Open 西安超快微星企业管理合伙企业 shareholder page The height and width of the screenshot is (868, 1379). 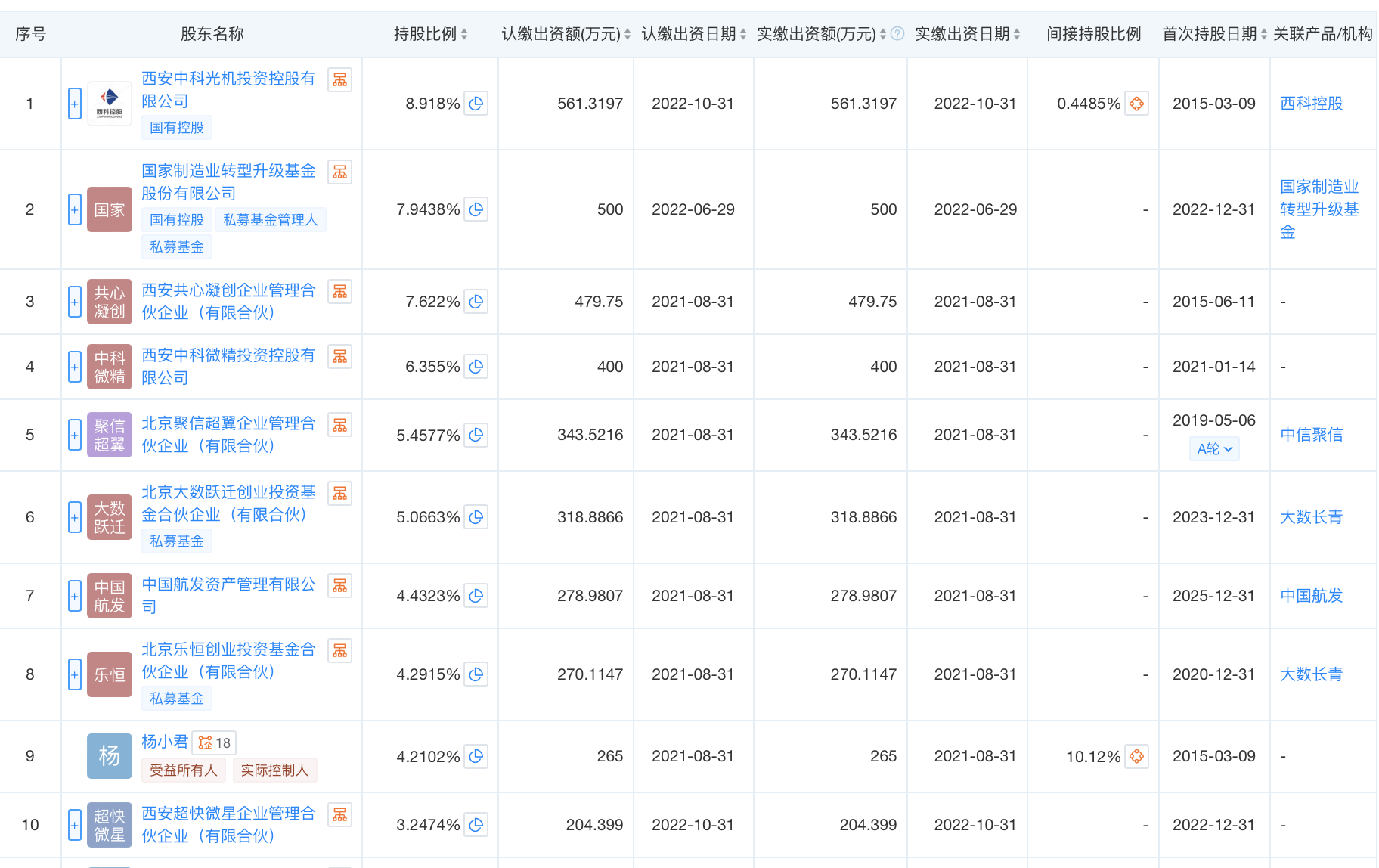[x=228, y=825]
